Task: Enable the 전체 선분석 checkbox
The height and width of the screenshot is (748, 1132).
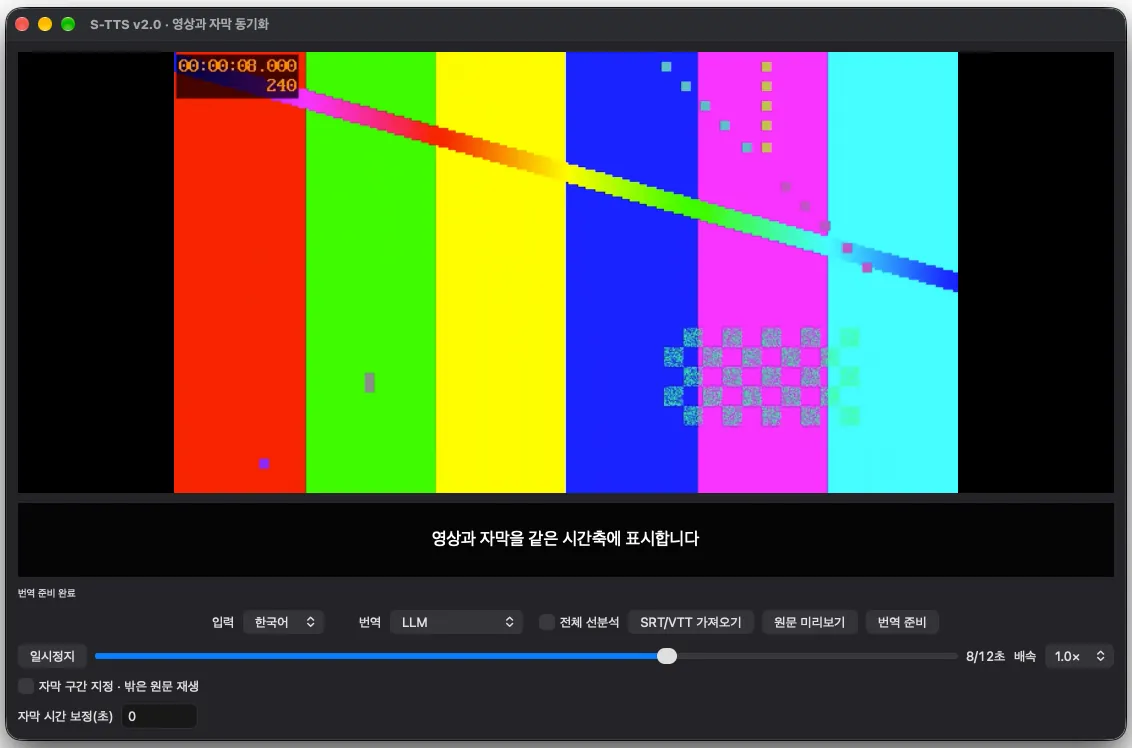Action: coord(547,622)
